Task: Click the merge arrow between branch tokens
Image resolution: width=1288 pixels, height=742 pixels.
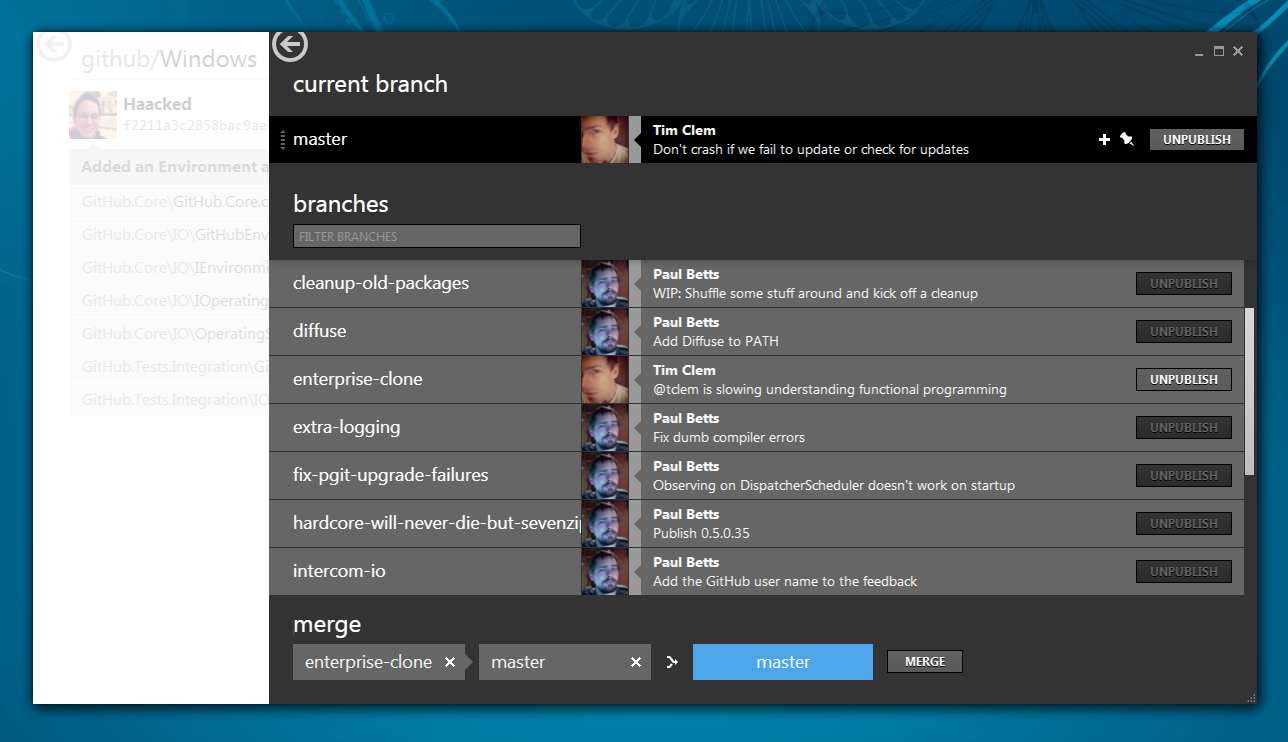Action: pyautogui.click(x=671, y=661)
